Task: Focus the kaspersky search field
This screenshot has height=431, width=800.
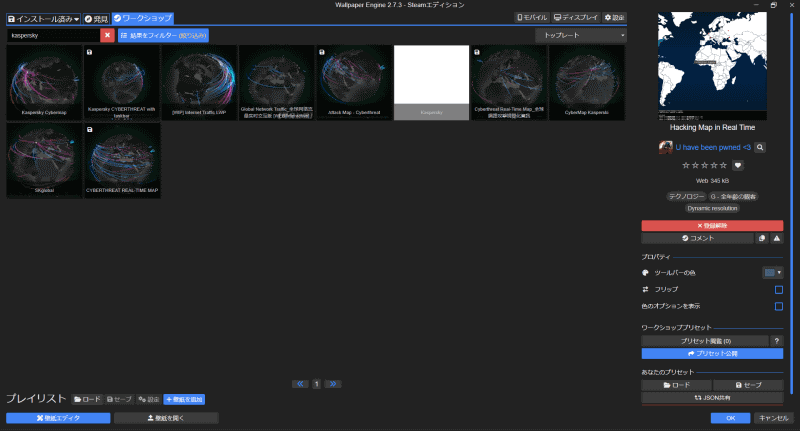Action: click(53, 35)
